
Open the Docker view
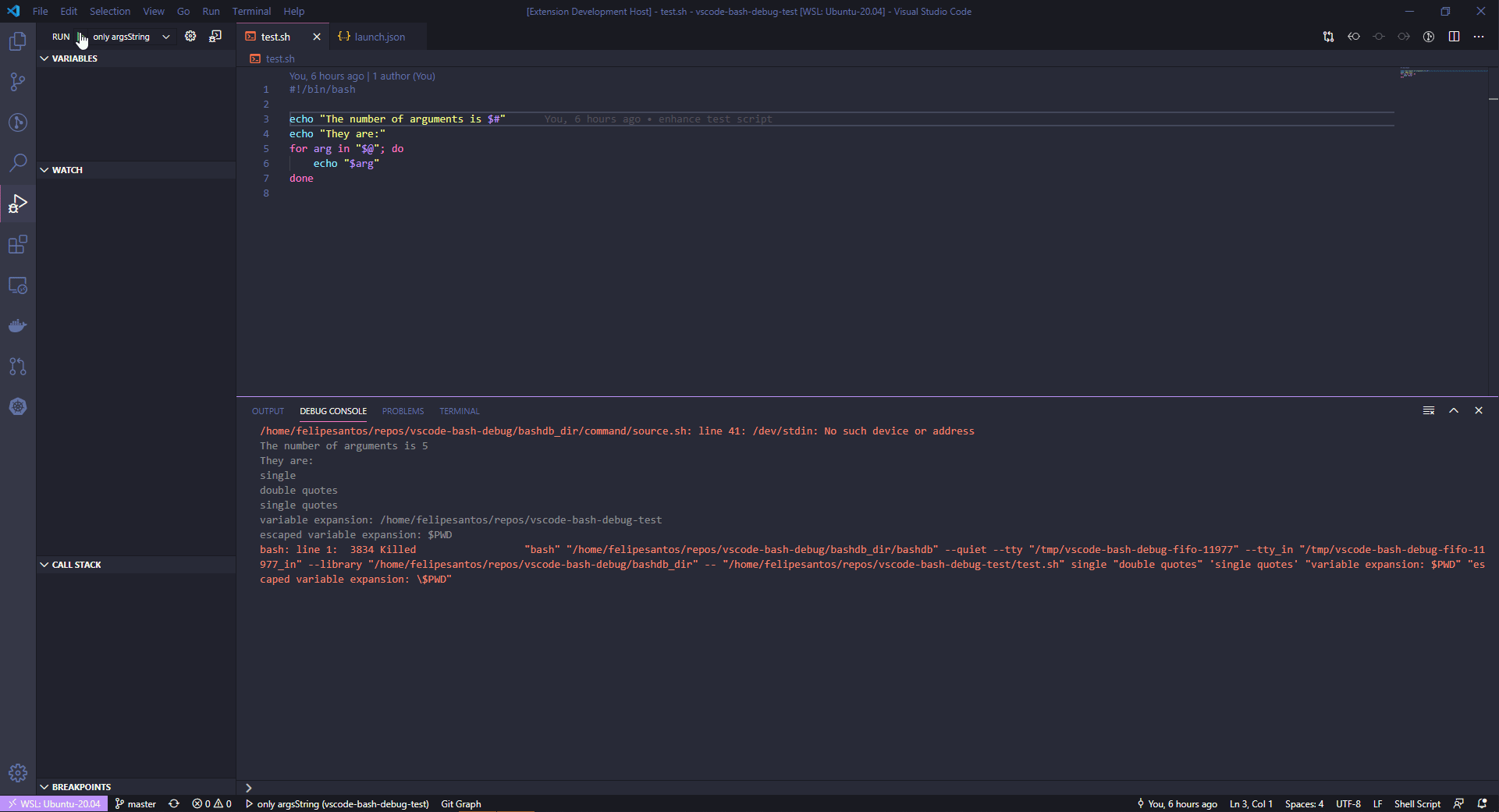(17, 325)
